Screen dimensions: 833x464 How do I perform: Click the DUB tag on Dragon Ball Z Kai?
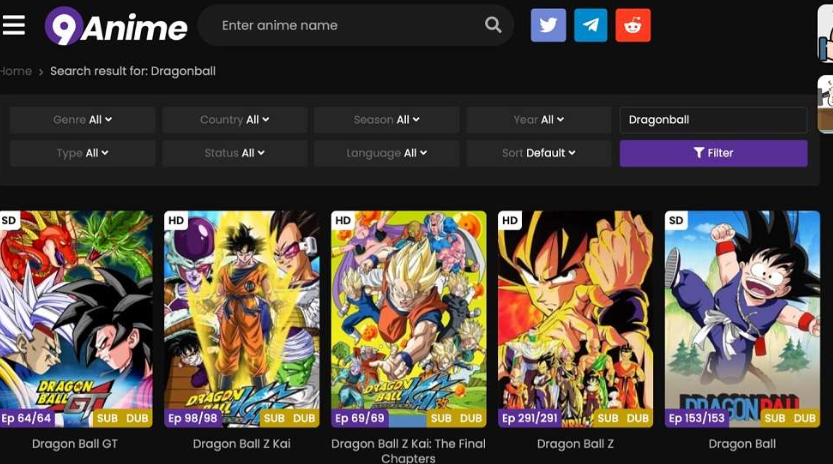pos(304,419)
